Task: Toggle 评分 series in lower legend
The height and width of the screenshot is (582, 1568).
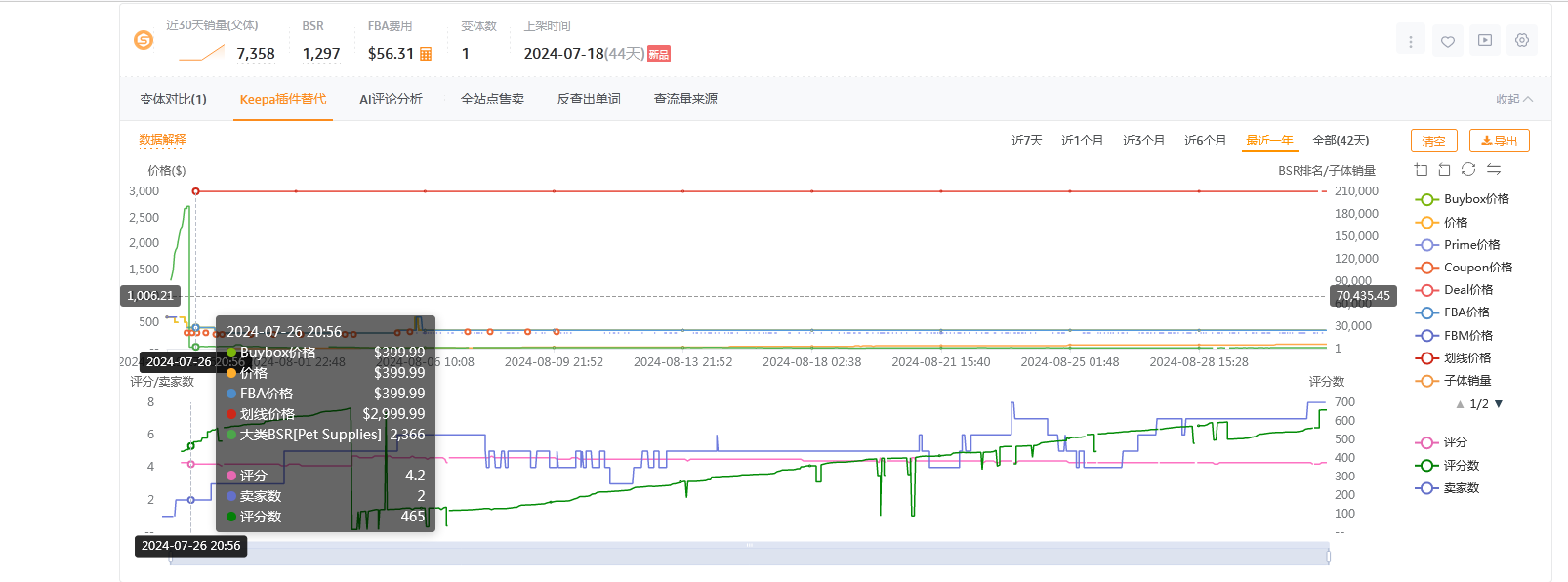Action: pyautogui.click(x=1441, y=442)
